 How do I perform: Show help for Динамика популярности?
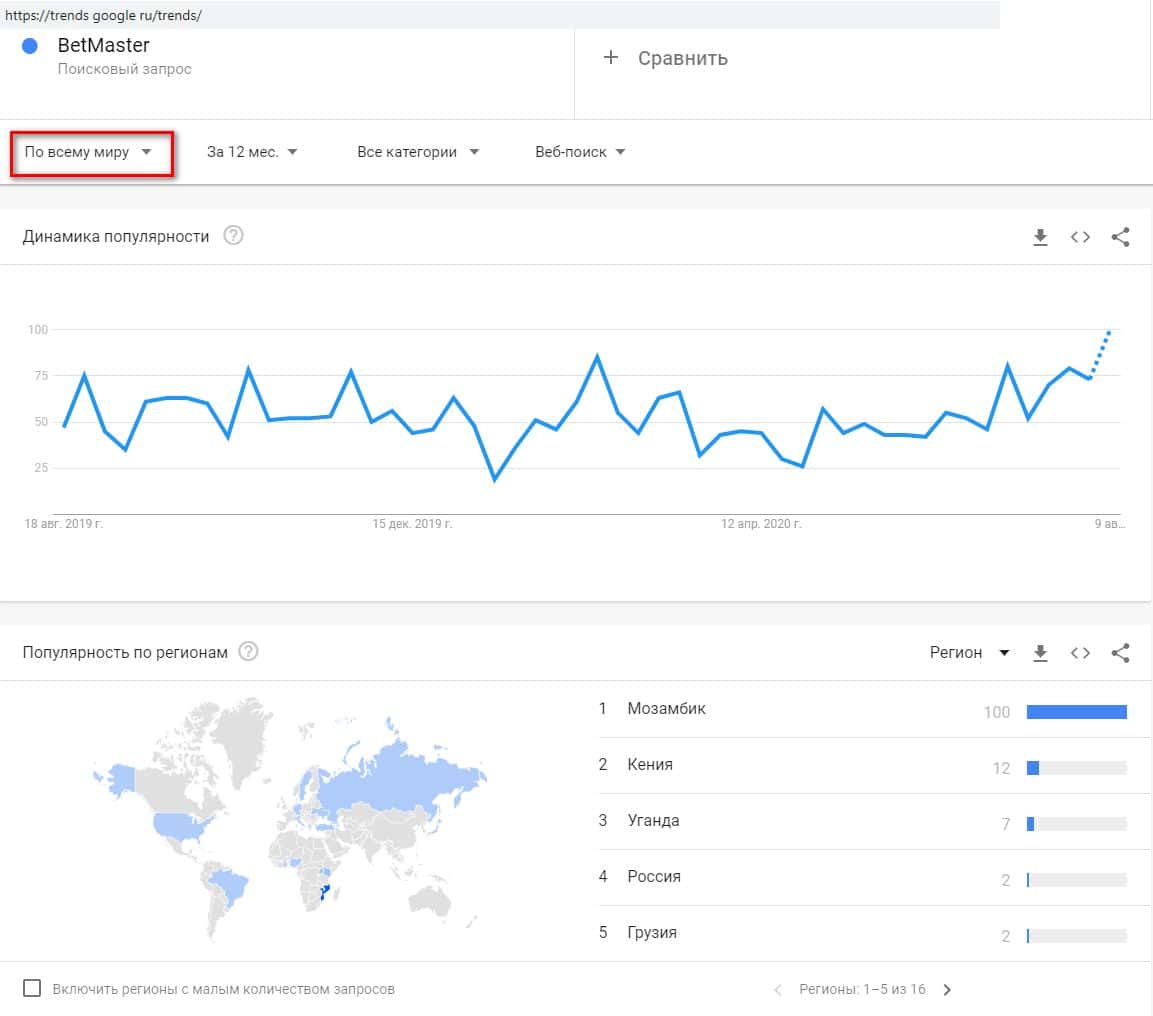tap(233, 236)
